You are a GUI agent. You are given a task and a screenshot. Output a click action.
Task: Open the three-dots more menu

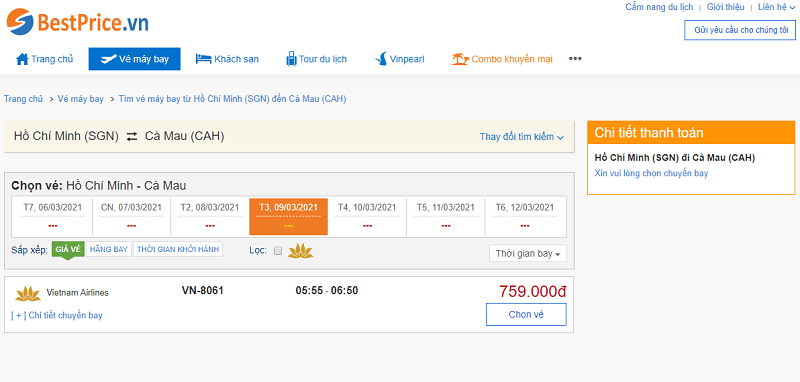tap(575, 59)
